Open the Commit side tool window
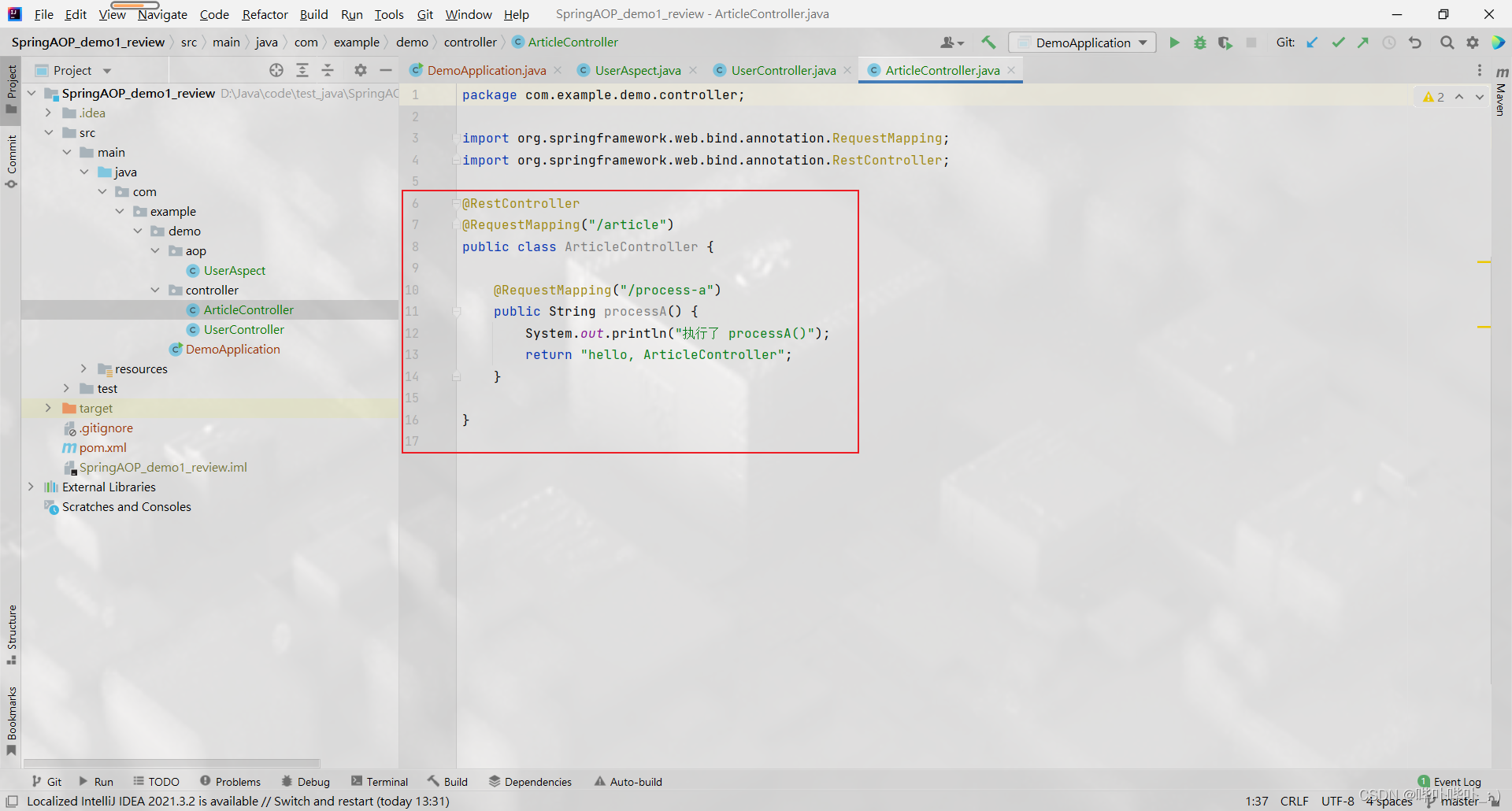Image resolution: width=1512 pixels, height=811 pixels. [11, 161]
